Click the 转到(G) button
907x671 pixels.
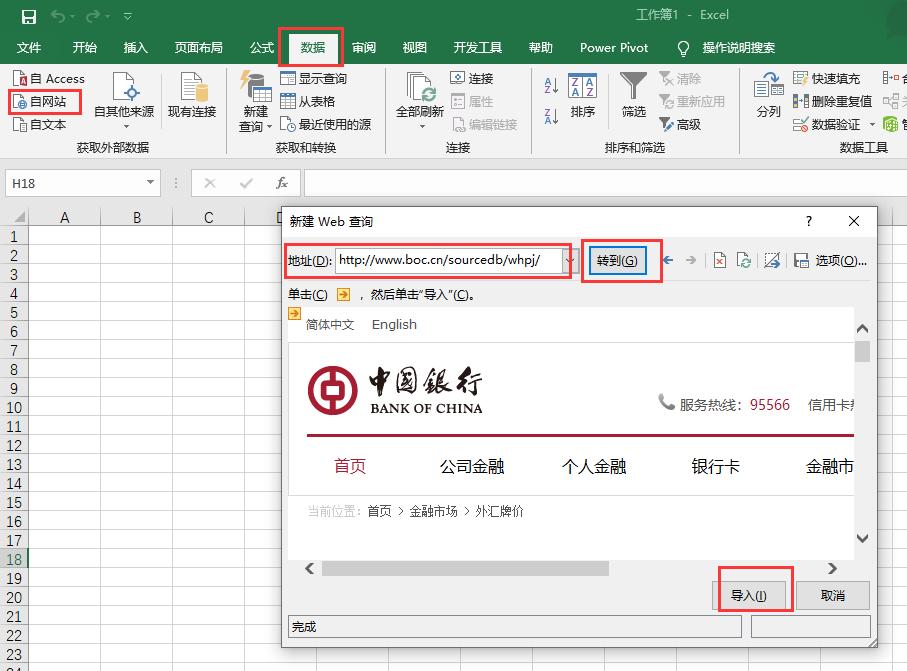620,260
